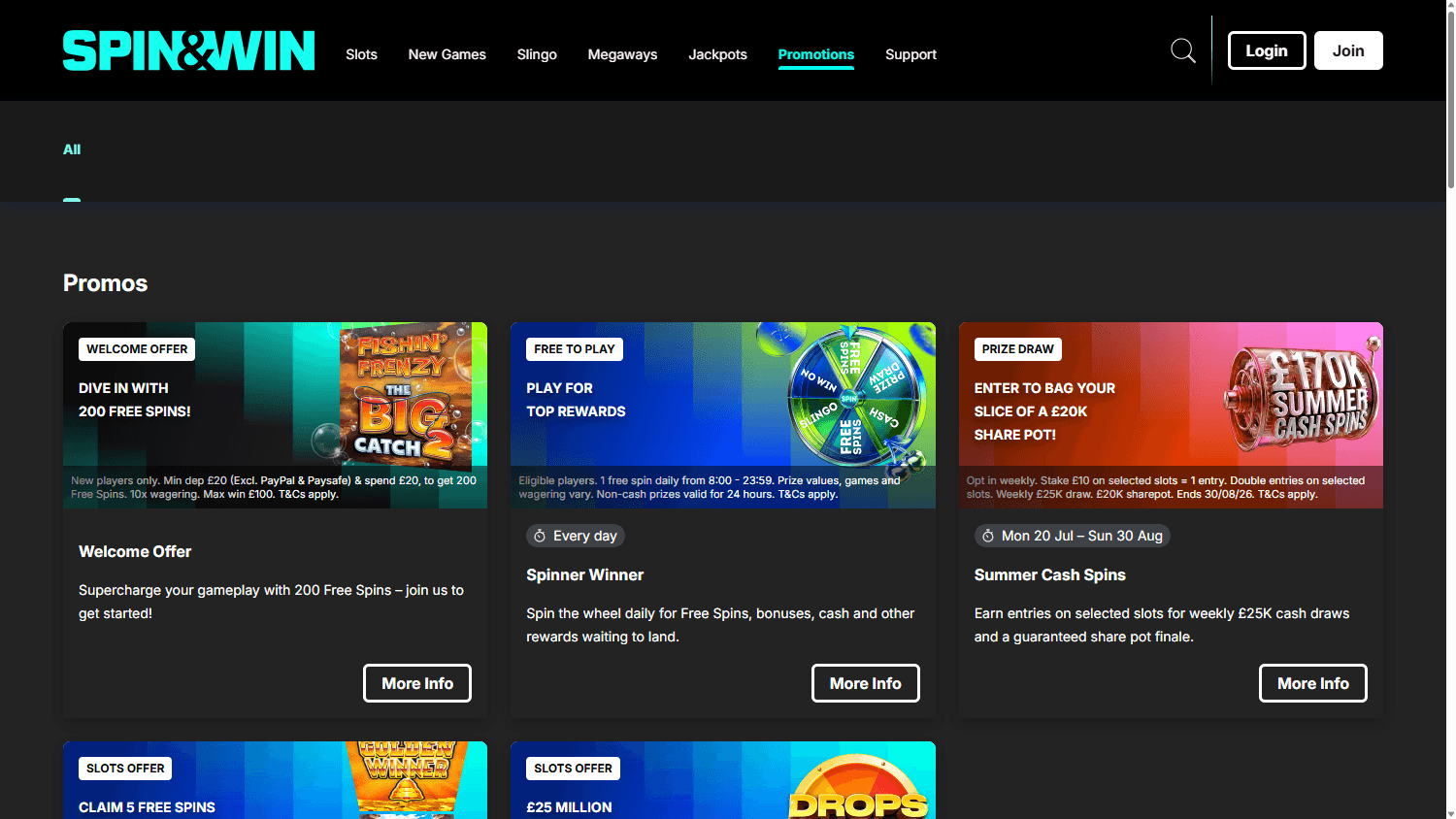
Task: Click the £25 MILLION banner text
Action: click(x=569, y=807)
